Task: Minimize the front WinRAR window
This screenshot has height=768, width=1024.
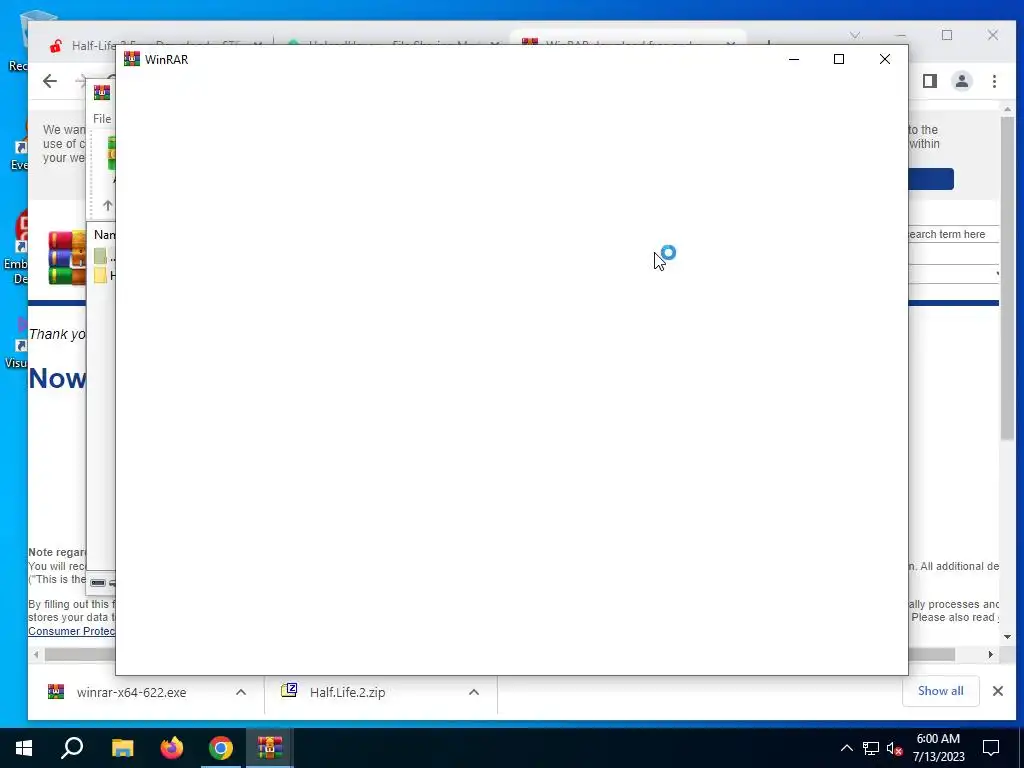Action: coord(794,59)
